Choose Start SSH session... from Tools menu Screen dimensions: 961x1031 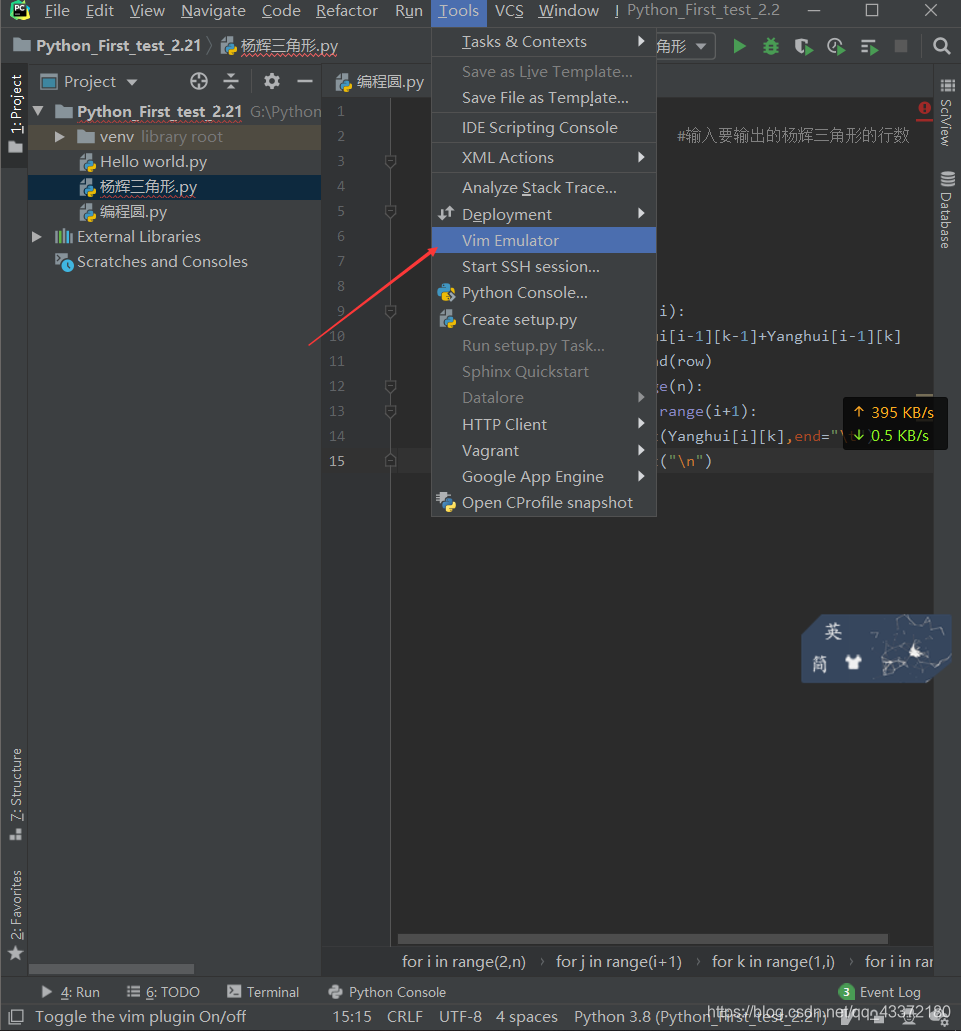pyautogui.click(x=544, y=267)
